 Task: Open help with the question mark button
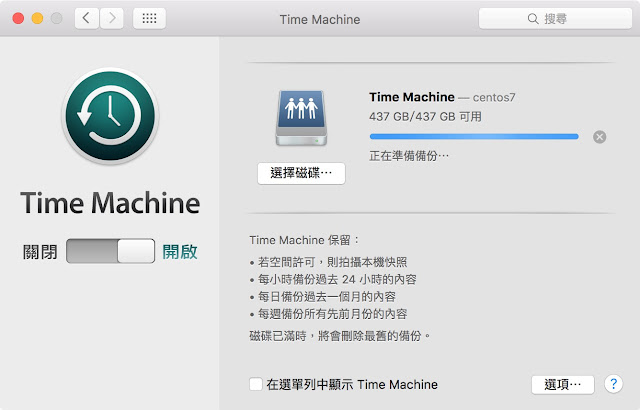[613, 384]
